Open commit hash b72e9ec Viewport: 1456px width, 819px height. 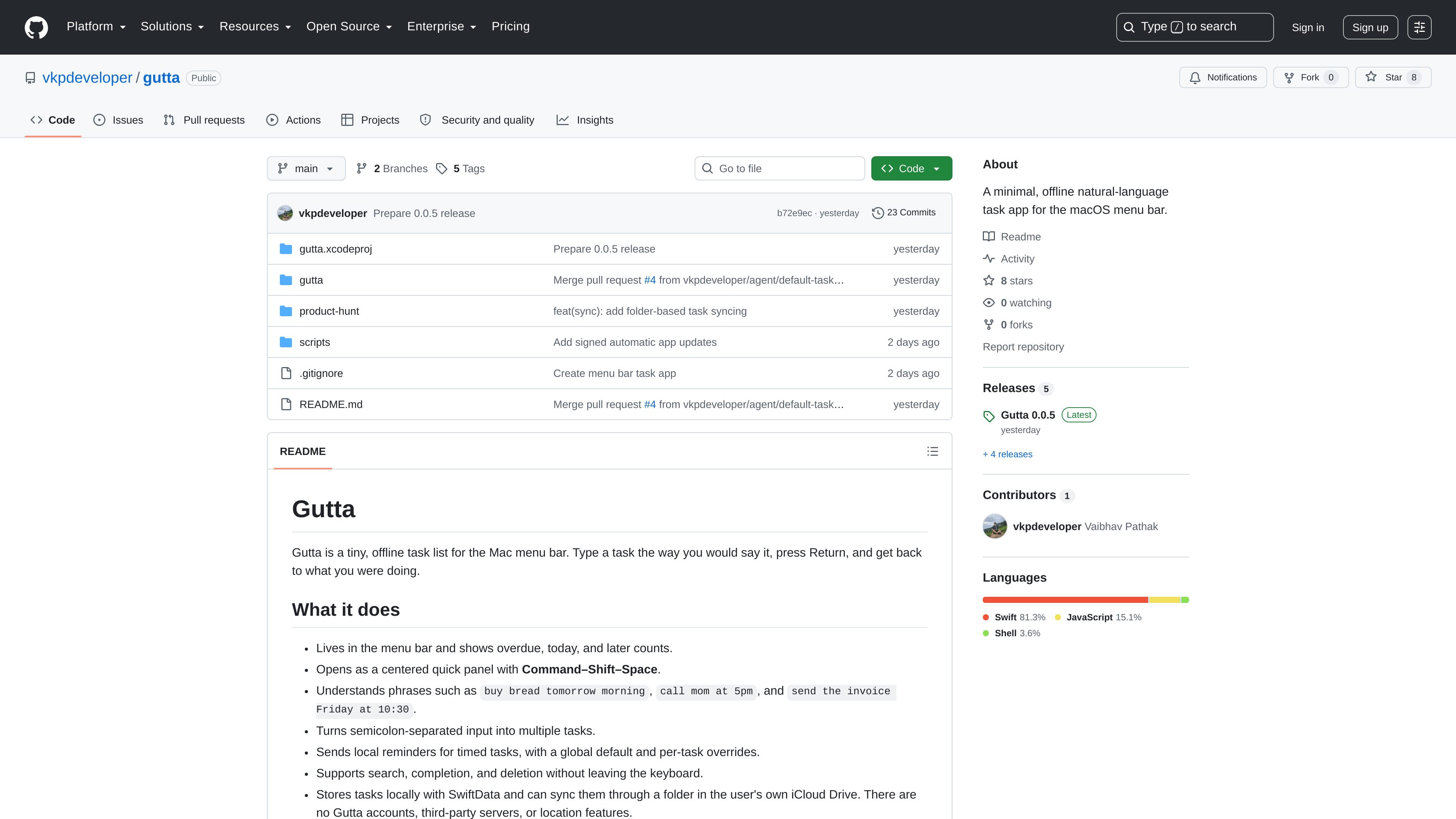tap(794, 213)
